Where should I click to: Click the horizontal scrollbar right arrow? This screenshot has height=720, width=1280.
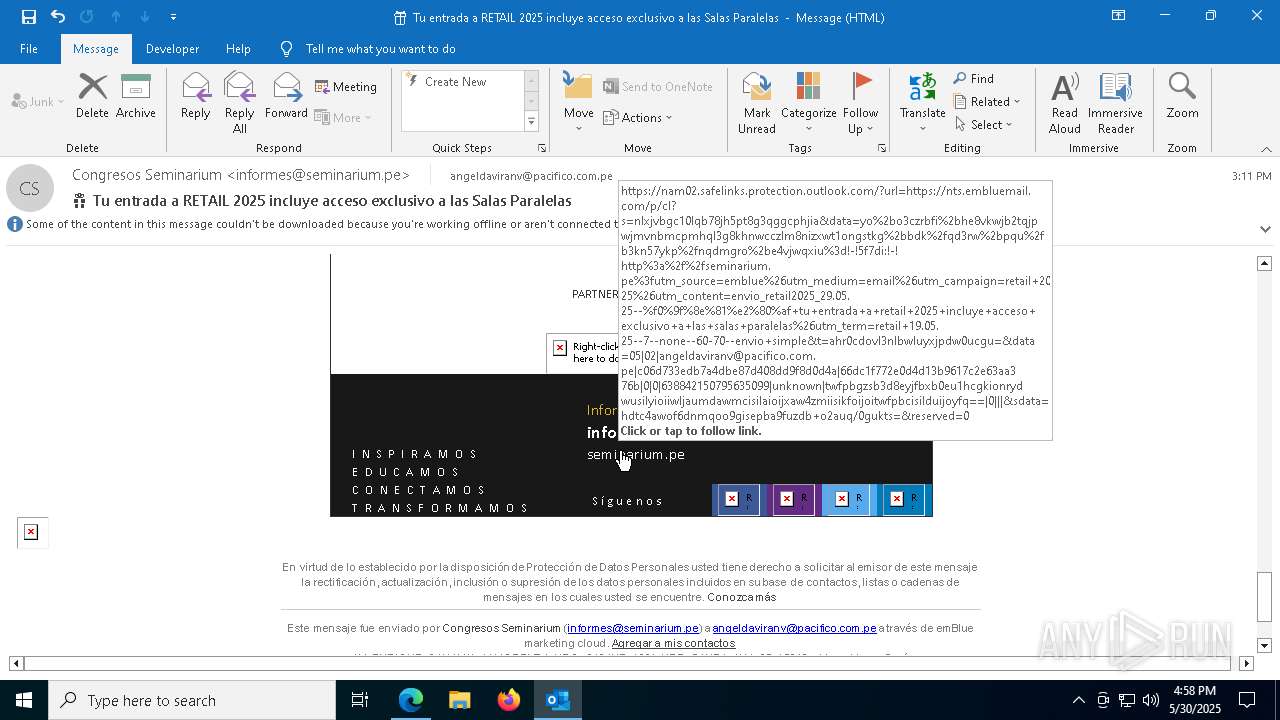pos(1246,663)
